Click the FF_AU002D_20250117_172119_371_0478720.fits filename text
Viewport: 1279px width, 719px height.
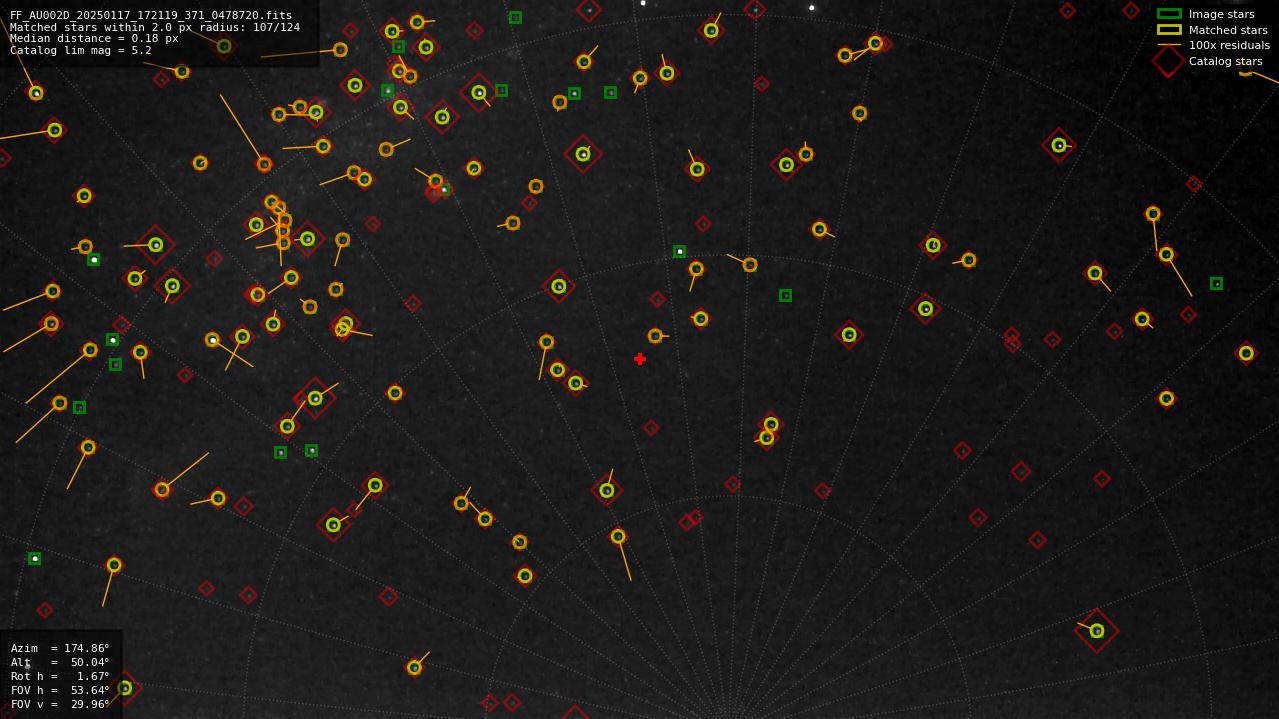151,15
